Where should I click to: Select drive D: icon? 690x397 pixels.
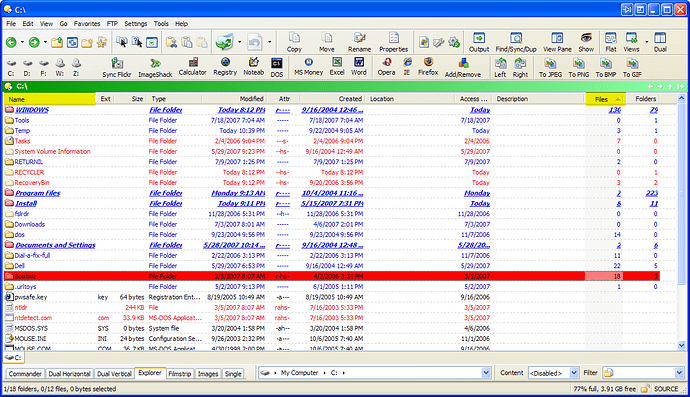coord(27,68)
